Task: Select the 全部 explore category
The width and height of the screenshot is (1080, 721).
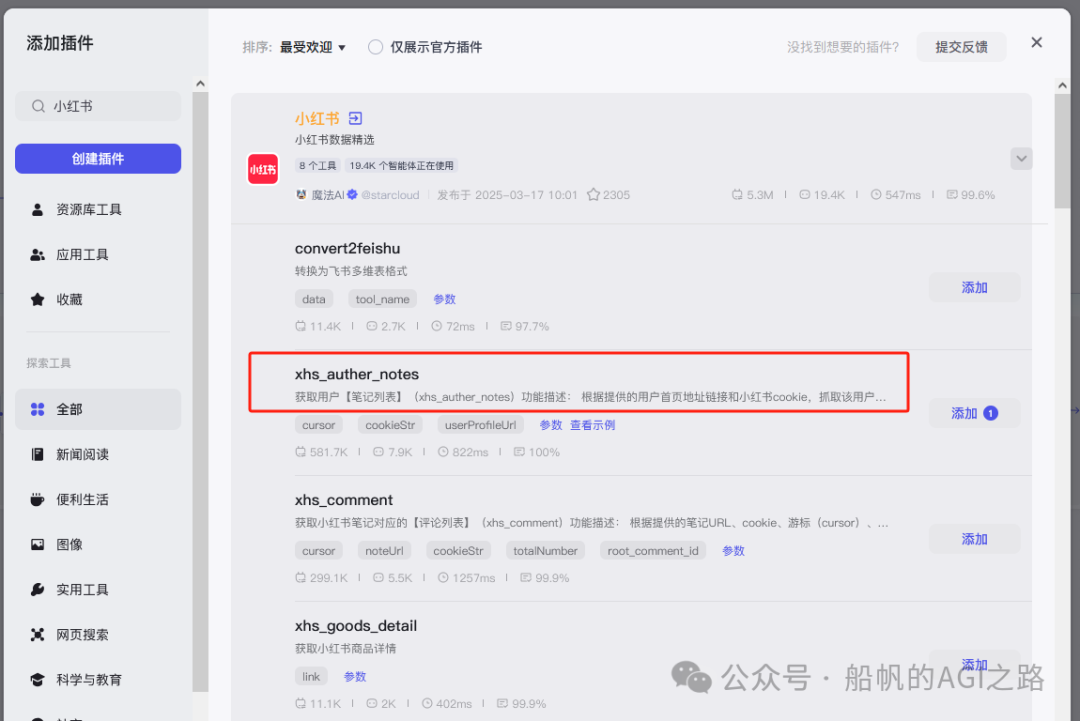Action: (x=98, y=409)
